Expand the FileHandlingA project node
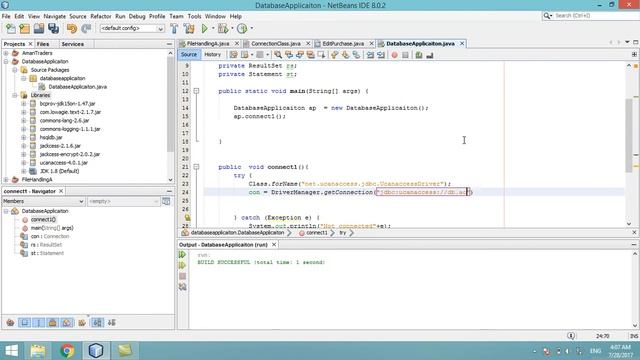 point(6,180)
